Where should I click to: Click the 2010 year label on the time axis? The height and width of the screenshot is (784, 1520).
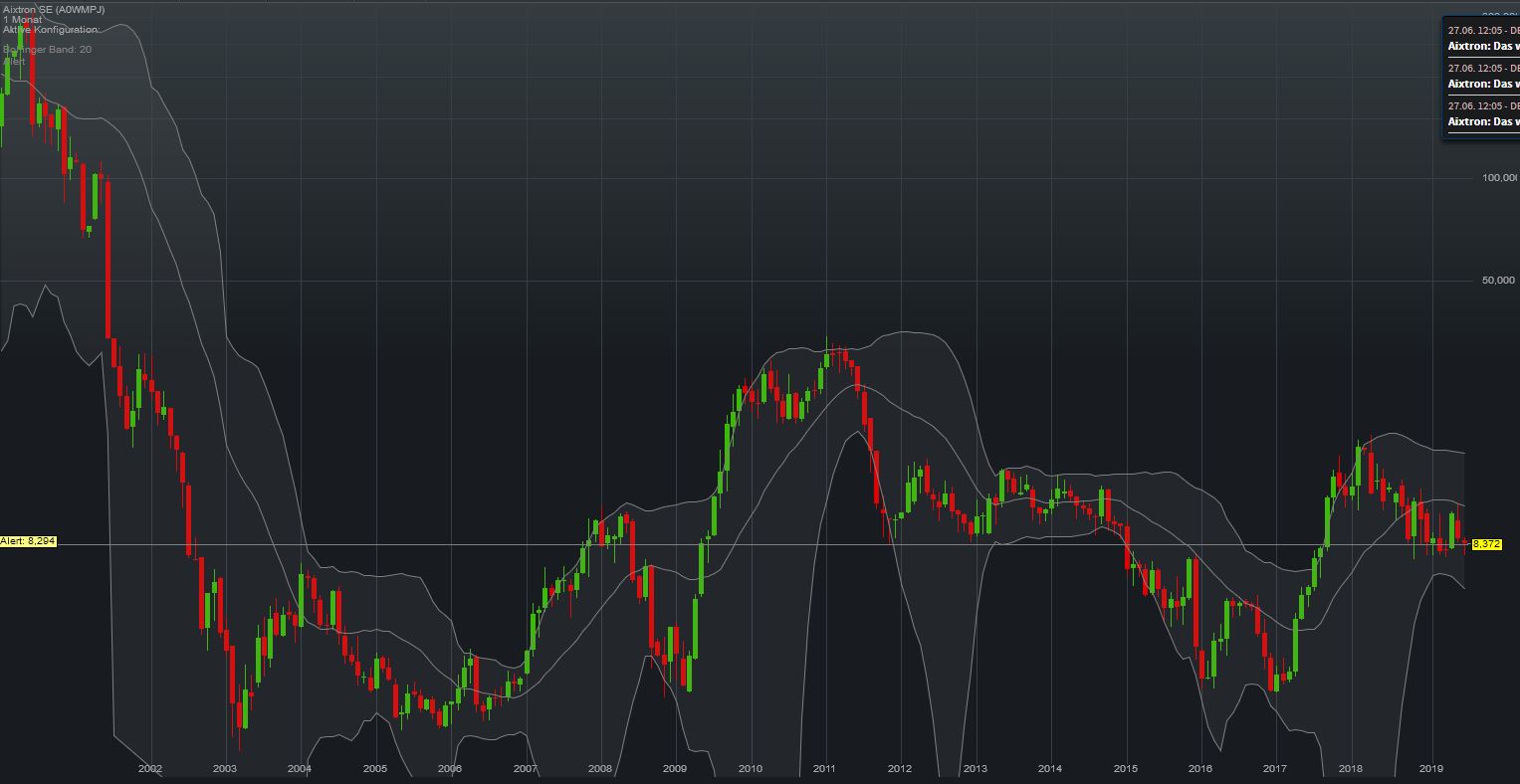(x=751, y=768)
